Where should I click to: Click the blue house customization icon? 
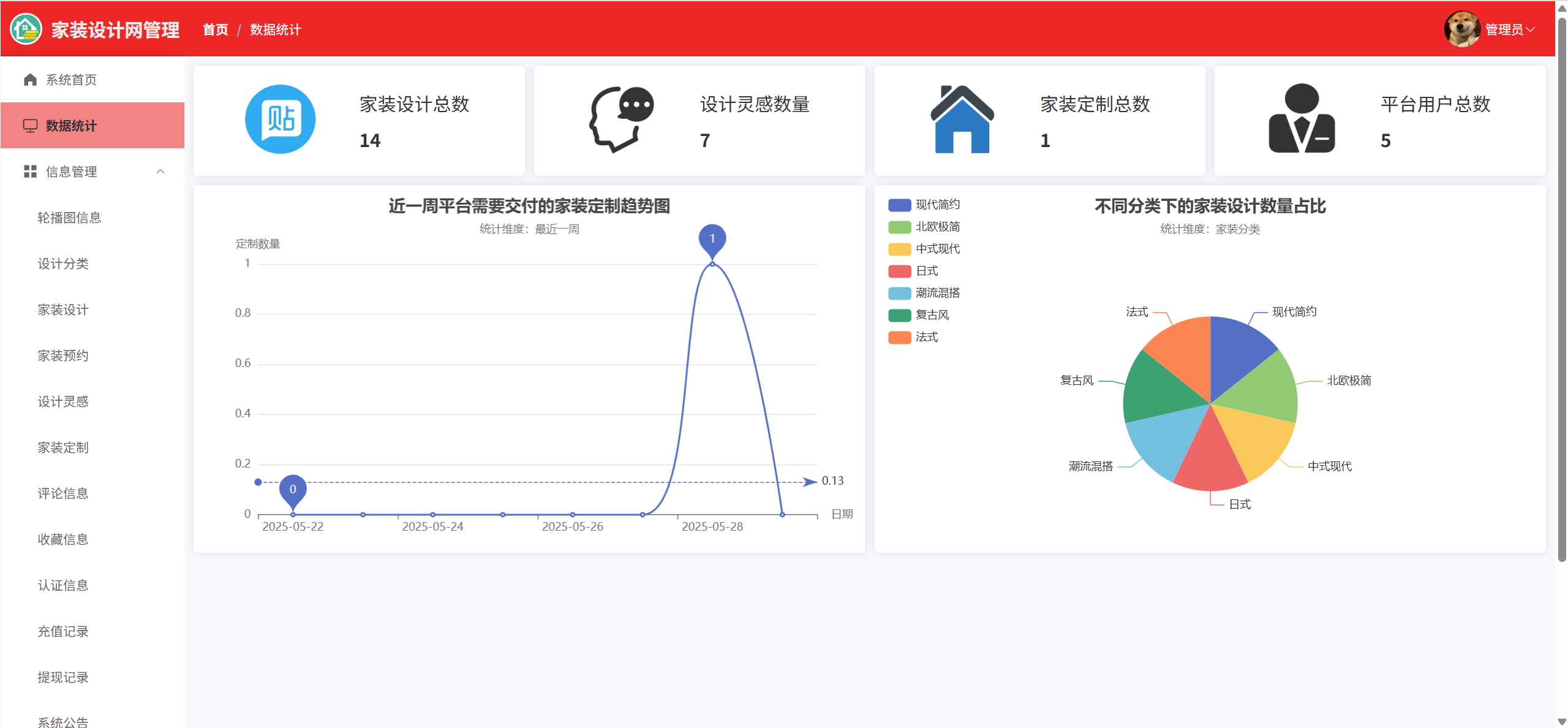coord(962,119)
